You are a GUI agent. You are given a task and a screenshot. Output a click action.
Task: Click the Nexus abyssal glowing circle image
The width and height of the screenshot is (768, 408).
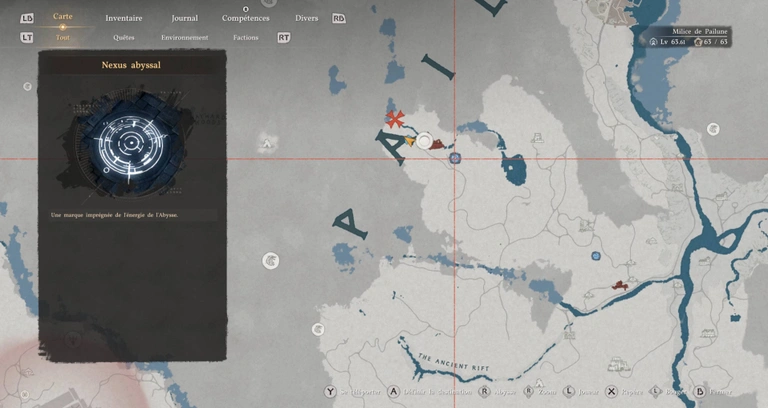pos(131,143)
